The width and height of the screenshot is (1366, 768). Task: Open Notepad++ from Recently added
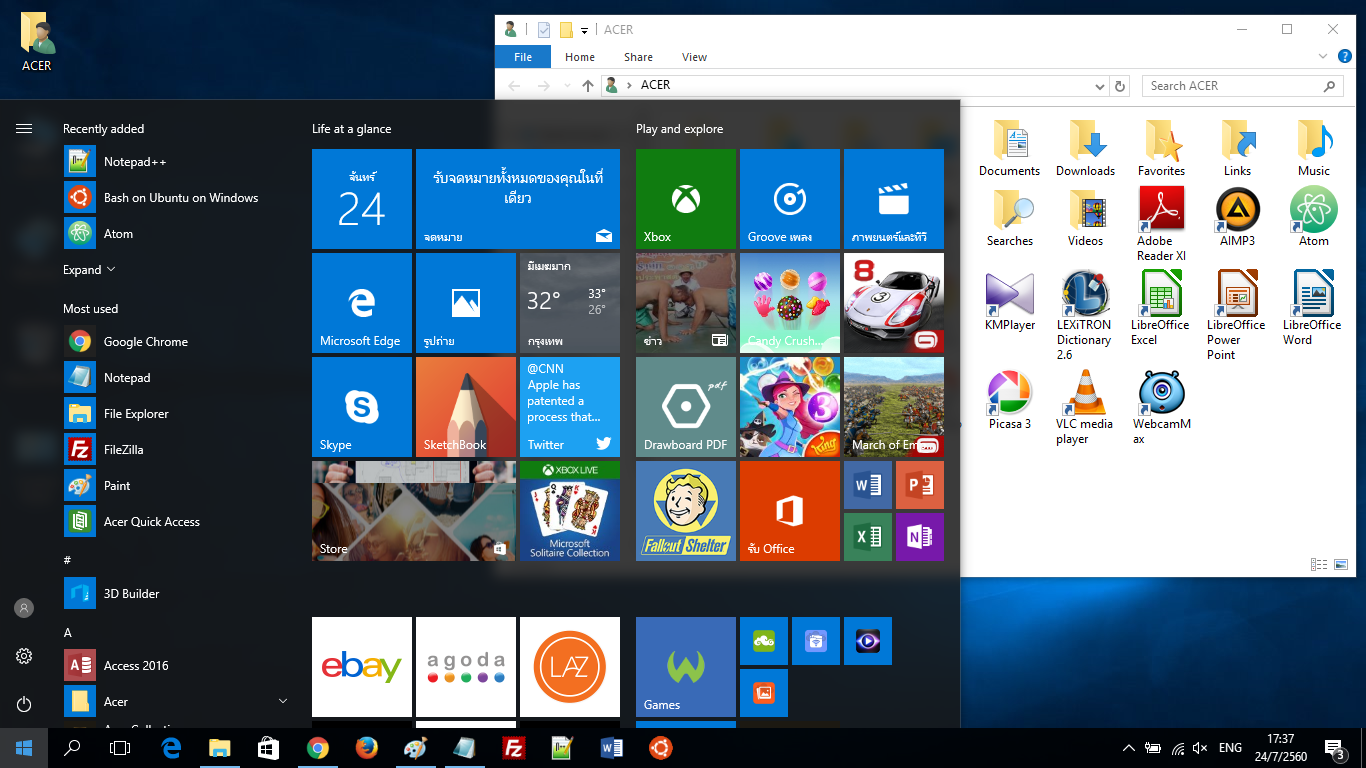pyautogui.click(x=177, y=161)
